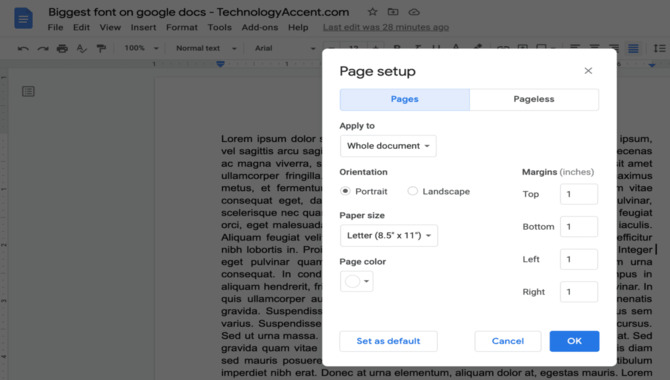Apply justified text alignment
Image resolution: width=670 pixels, height=380 pixels.
633,48
